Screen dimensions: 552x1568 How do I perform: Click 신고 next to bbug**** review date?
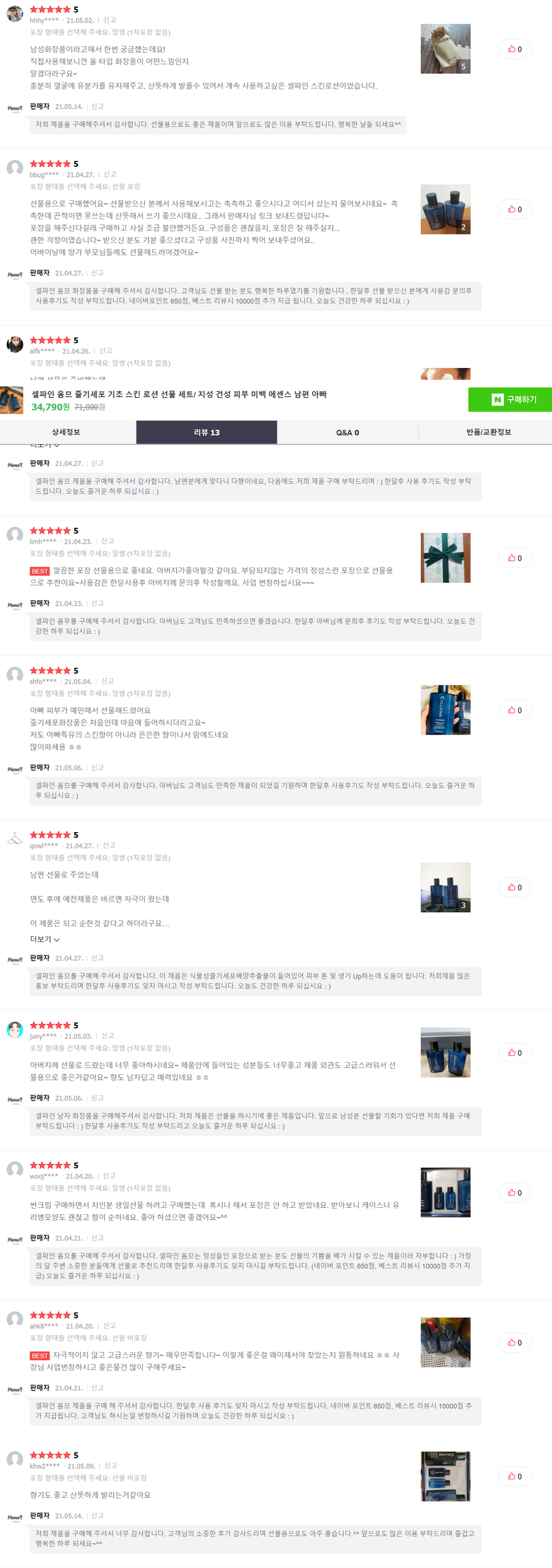tap(110, 174)
